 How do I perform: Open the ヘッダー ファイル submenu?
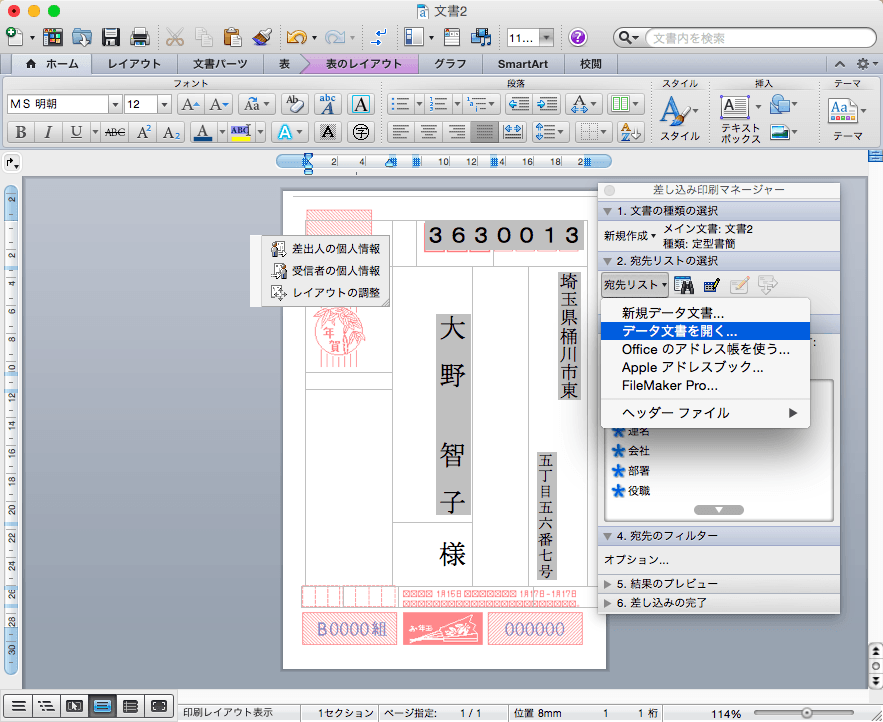click(705, 413)
